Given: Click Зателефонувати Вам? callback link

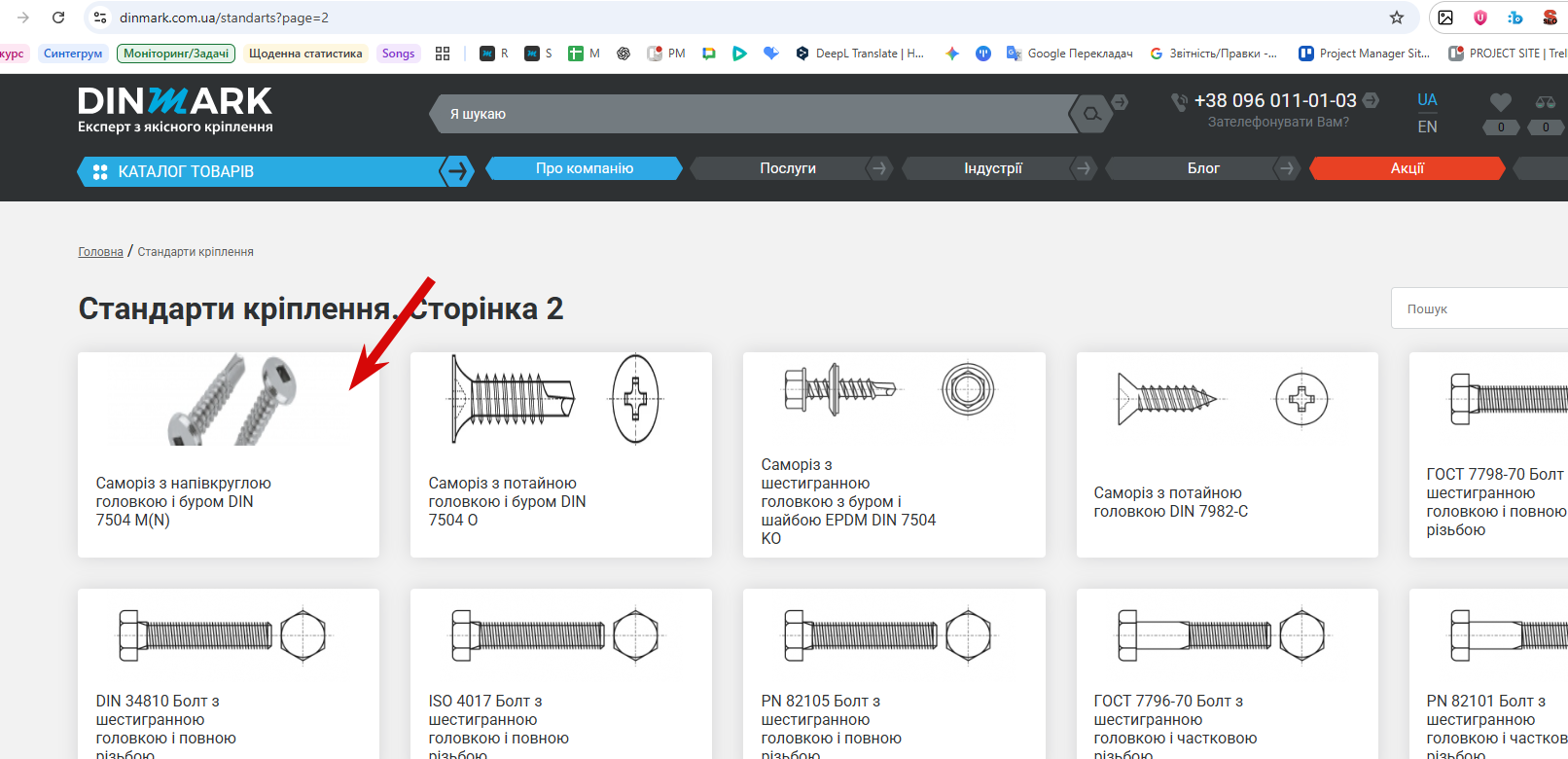Looking at the screenshot, I should click(x=1278, y=123).
